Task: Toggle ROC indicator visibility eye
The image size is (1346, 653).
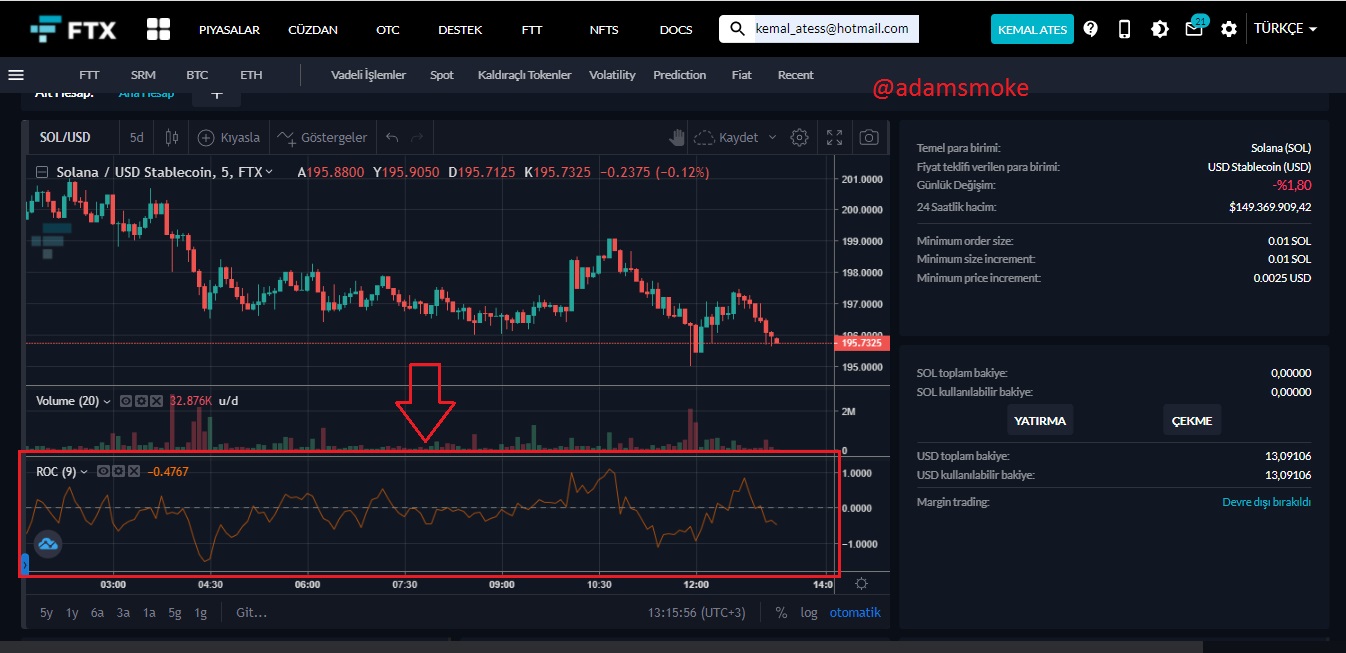Action: [102, 471]
